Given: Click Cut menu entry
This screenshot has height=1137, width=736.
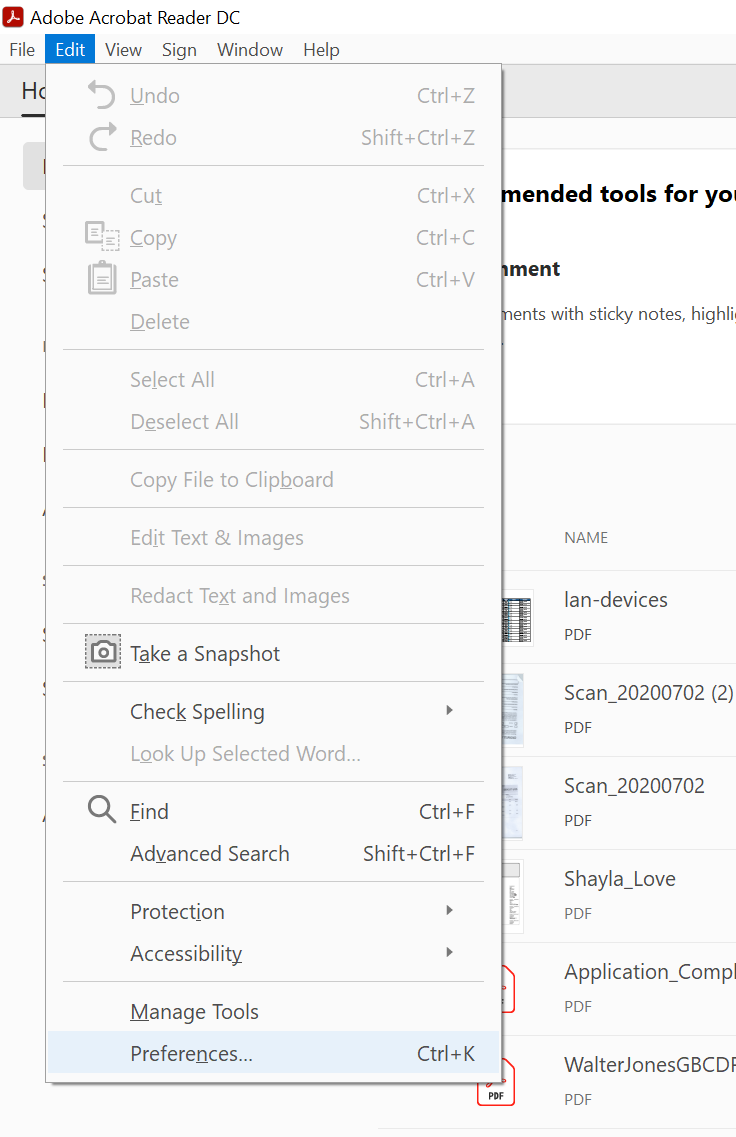Looking at the screenshot, I should 273,195.
